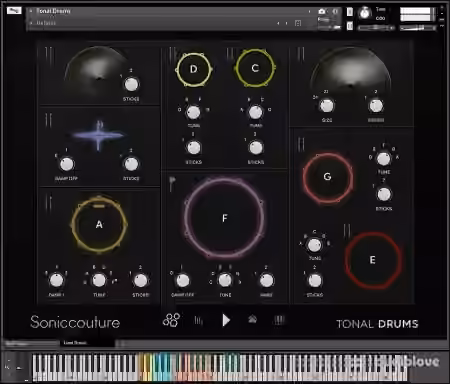Select the previous preset arrow
This screenshot has height=384, width=450.
[x=278, y=23]
